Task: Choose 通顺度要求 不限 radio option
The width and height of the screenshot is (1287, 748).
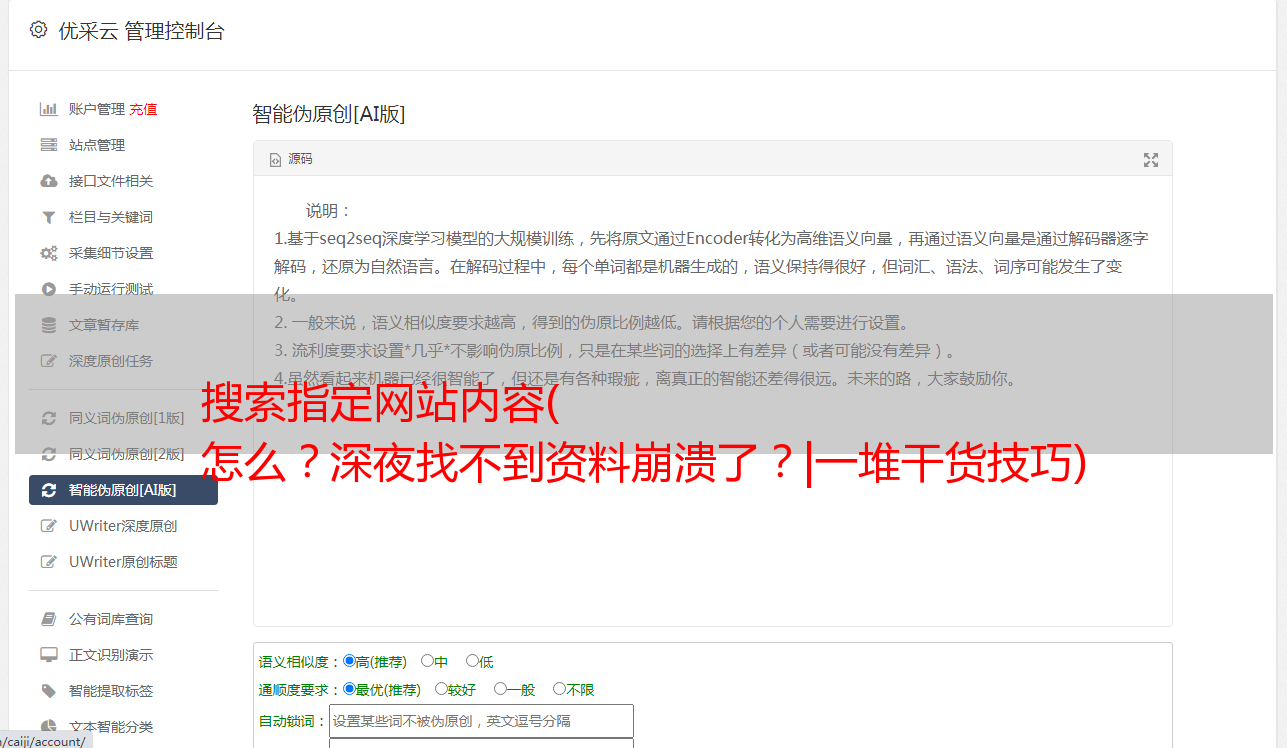Action: (x=559, y=689)
